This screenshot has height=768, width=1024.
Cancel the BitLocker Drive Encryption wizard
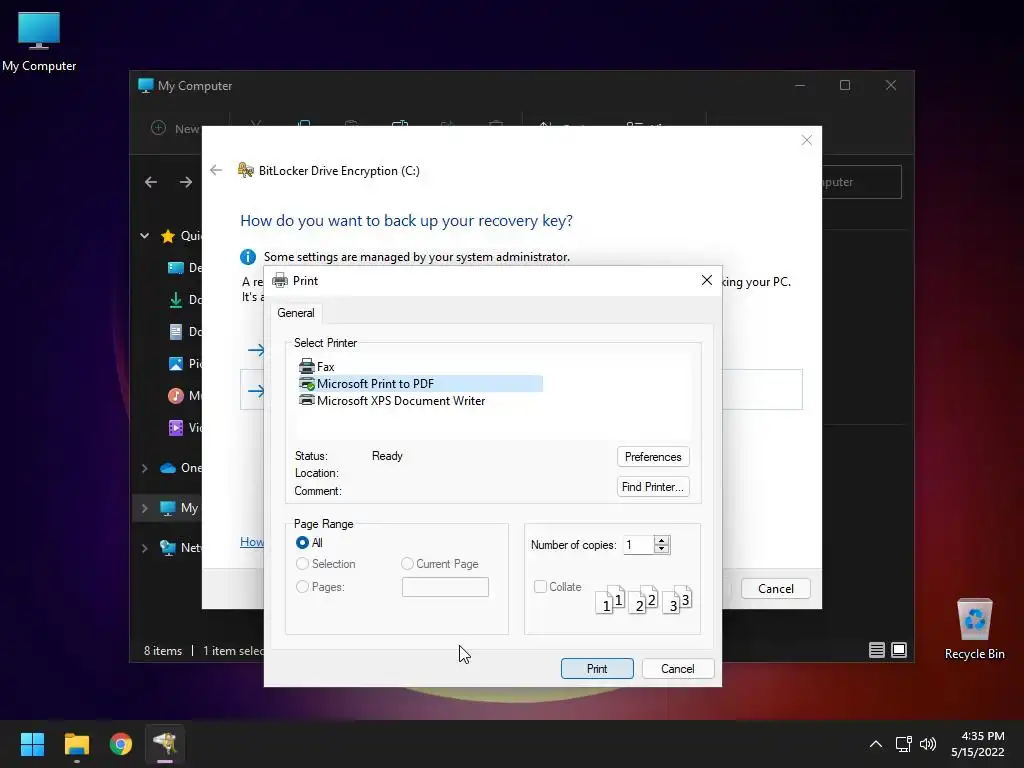[x=776, y=588]
